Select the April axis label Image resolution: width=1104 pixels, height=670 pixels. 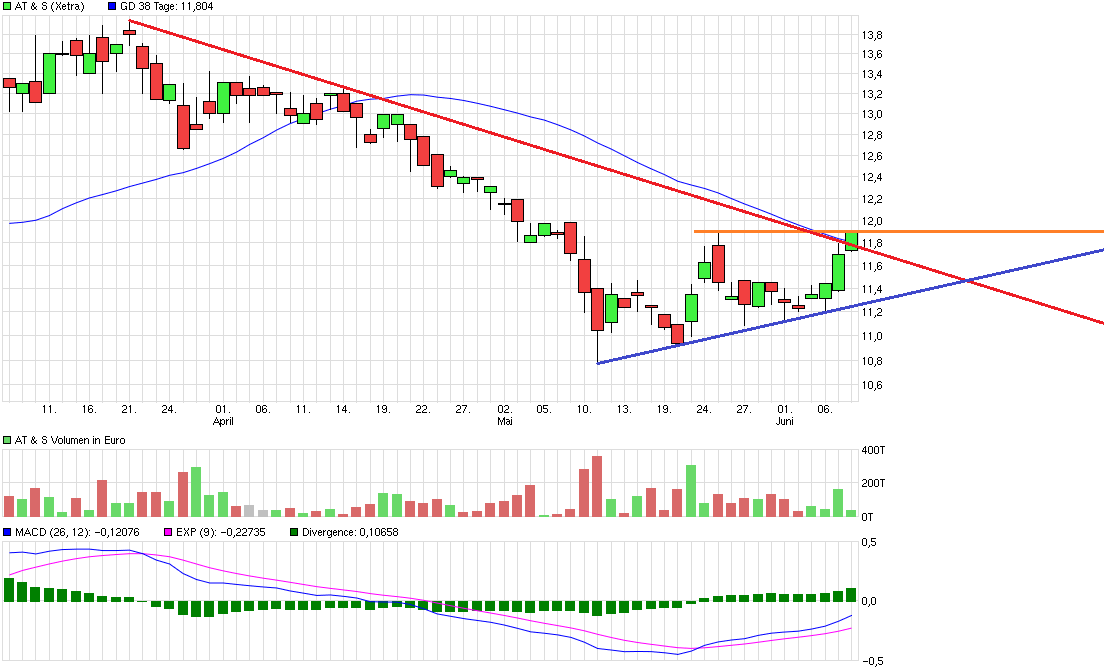click(222, 422)
